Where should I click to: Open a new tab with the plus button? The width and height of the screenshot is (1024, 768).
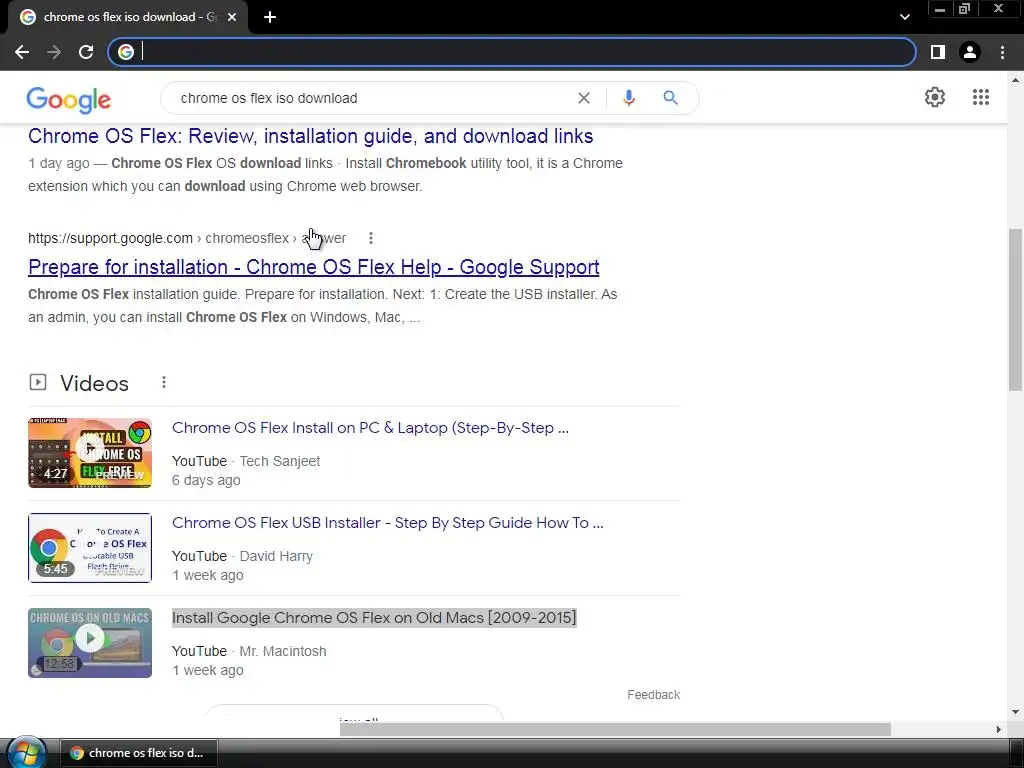click(x=270, y=18)
